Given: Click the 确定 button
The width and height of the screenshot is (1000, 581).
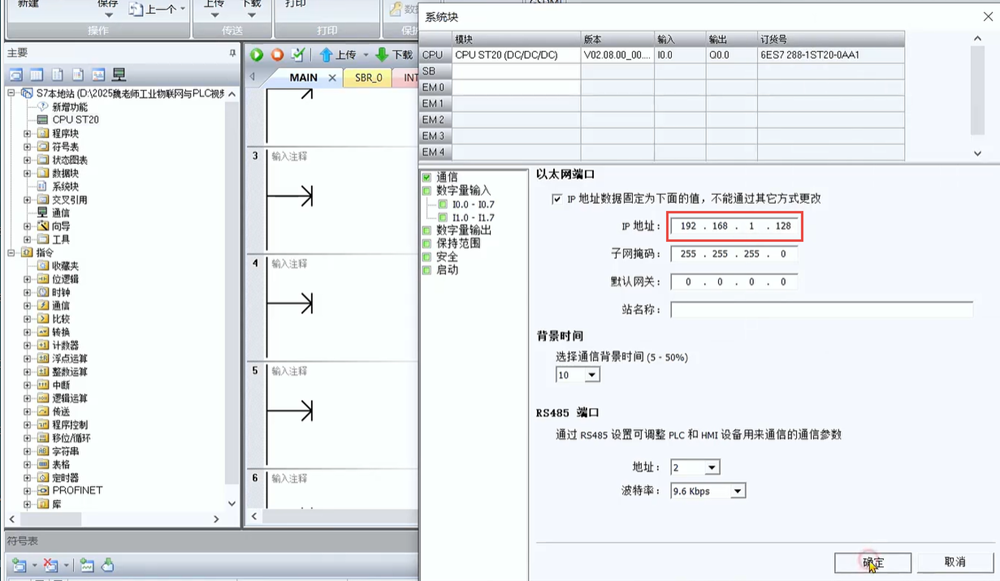Looking at the screenshot, I should click(x=872, y=562).
